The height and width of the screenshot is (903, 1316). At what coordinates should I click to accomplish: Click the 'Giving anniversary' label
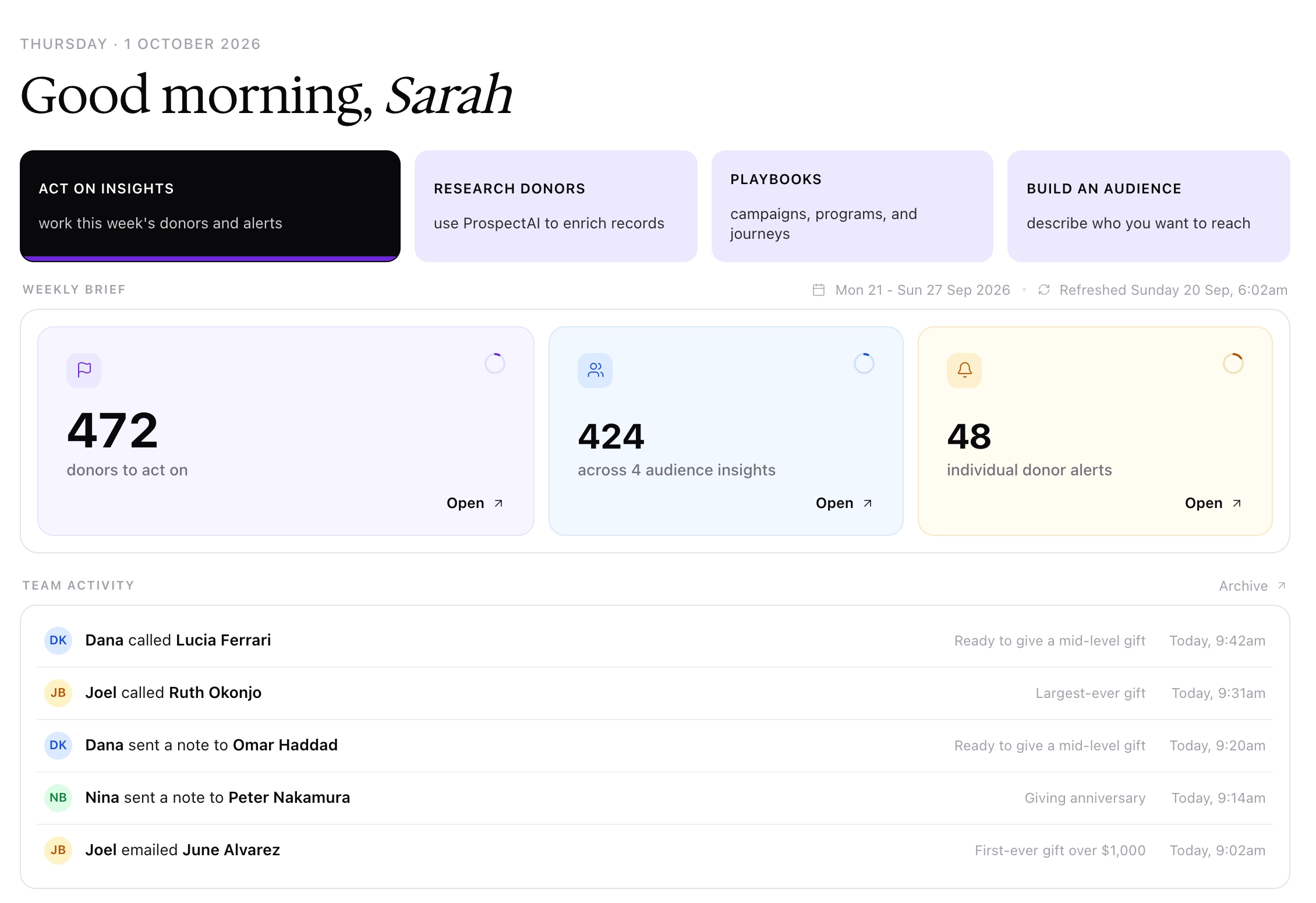(1085, 798)
